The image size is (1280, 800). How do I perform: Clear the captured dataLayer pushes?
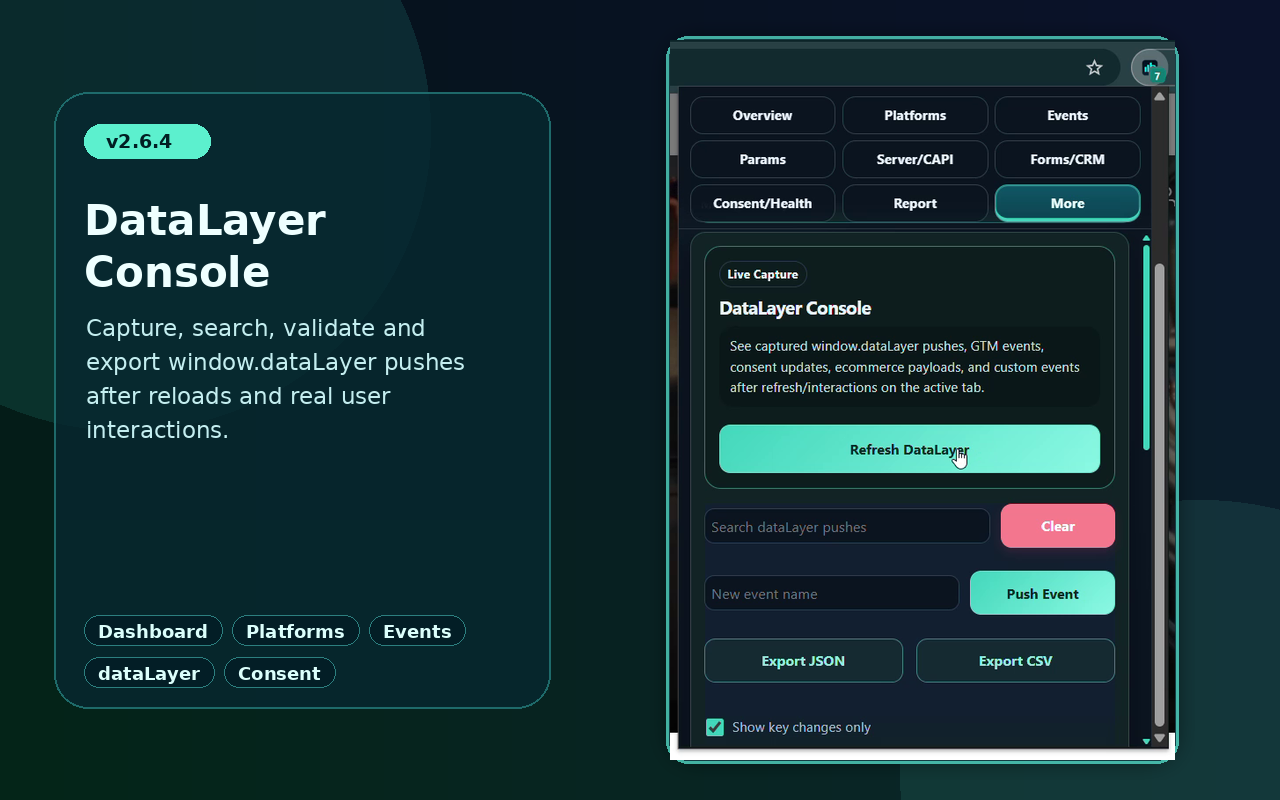pyautogui.click(x=1058, y=526)
